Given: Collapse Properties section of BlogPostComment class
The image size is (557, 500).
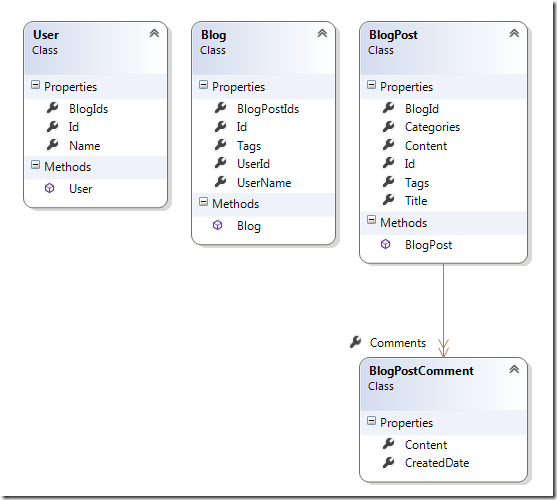Looking at the screenshot, I should (371, 421).
